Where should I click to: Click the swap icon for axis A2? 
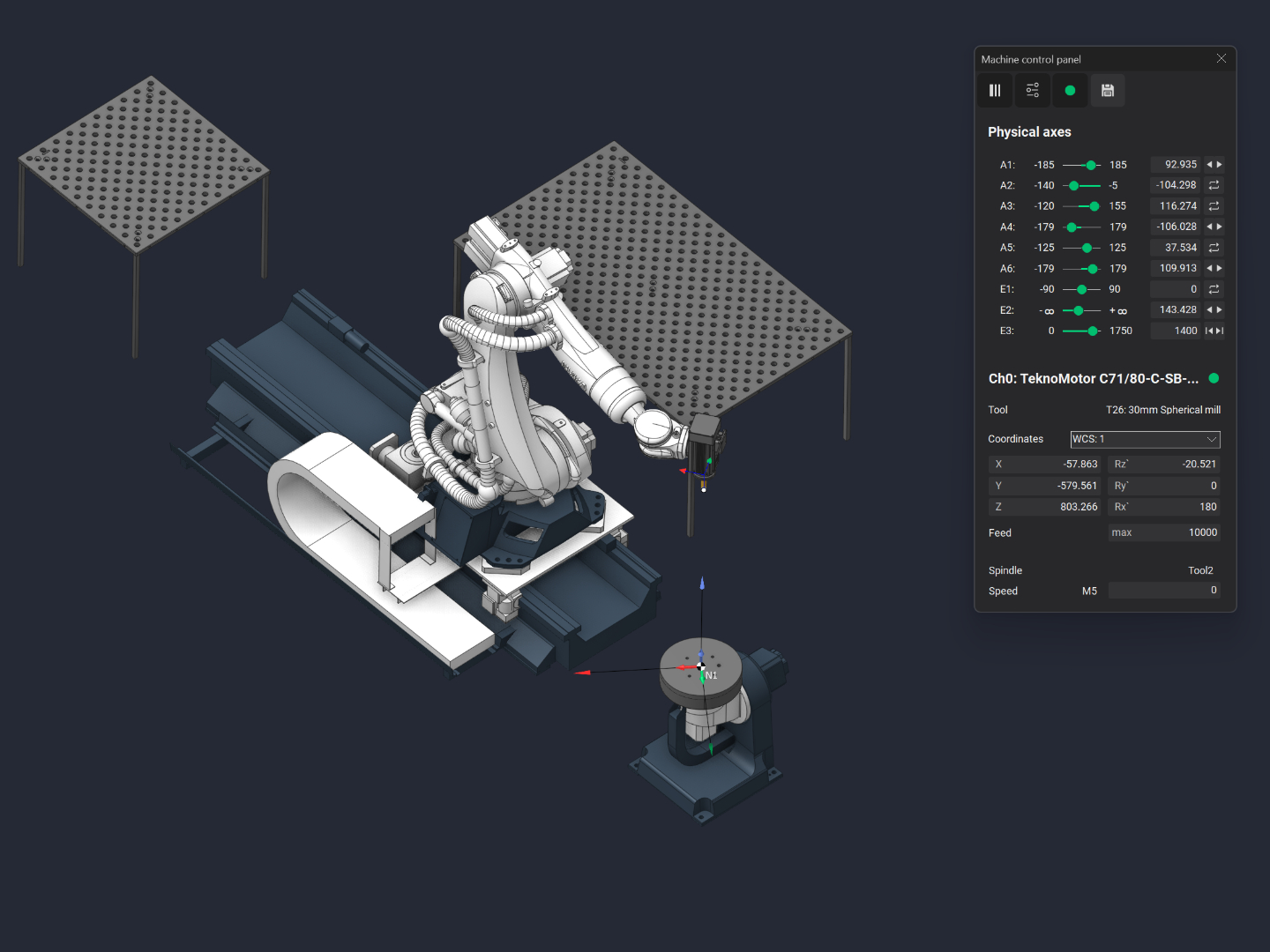point(1214,185)
